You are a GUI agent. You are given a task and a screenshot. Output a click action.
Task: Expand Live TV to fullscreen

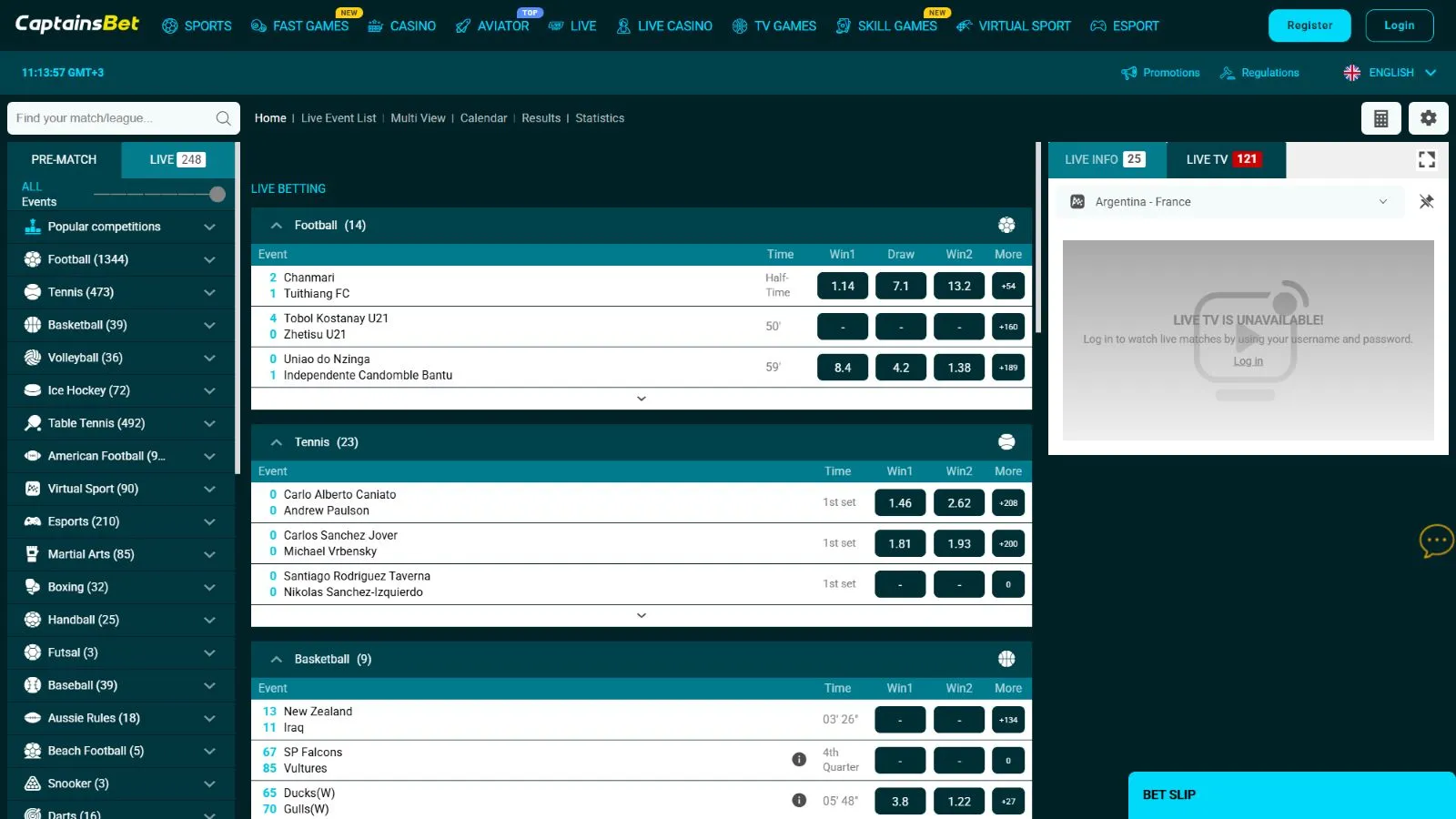click(x=1426, y=160)
